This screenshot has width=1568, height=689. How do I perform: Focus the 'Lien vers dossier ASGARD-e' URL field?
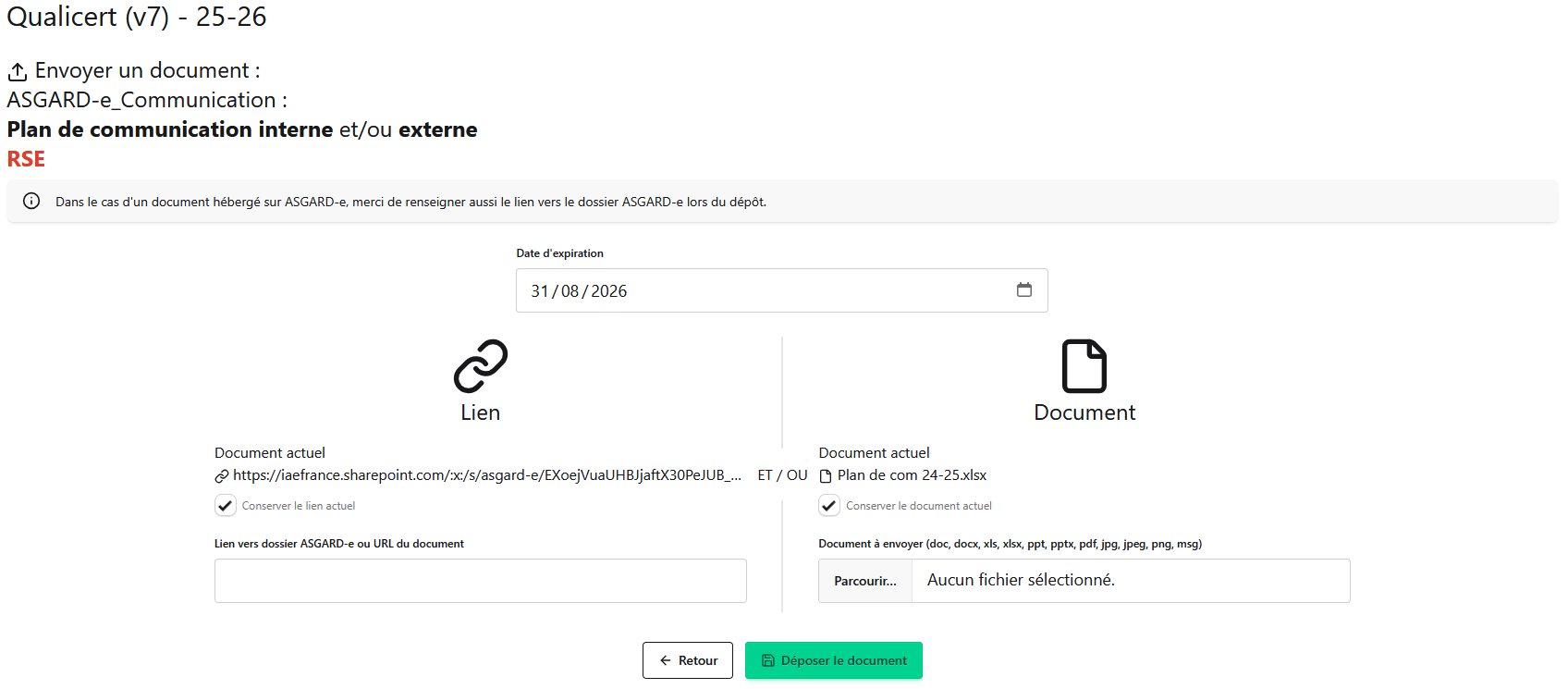(480, 581)
